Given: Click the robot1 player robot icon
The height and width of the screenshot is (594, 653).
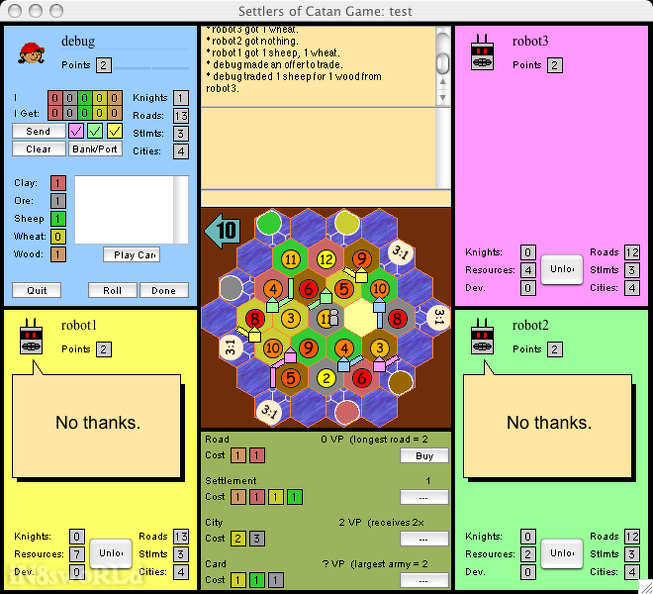Looking at the screenshot, I should point(31,337).
